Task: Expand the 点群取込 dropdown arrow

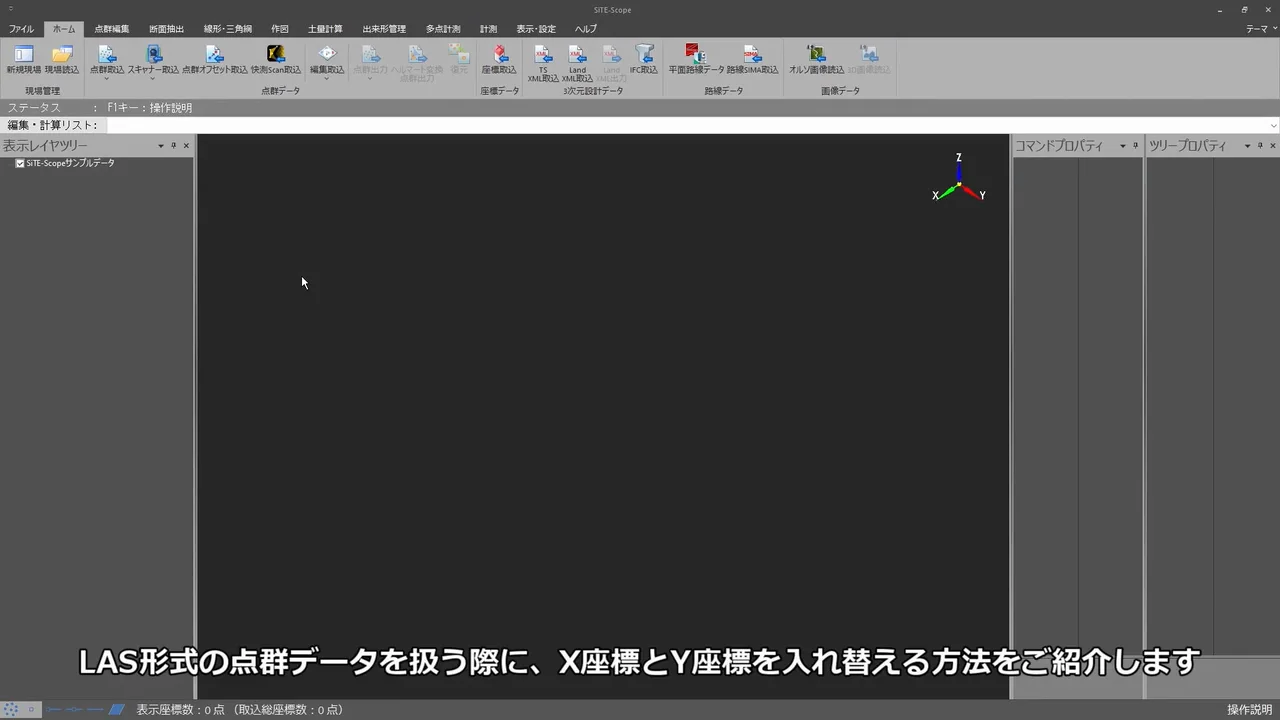Action: point(107,79)
